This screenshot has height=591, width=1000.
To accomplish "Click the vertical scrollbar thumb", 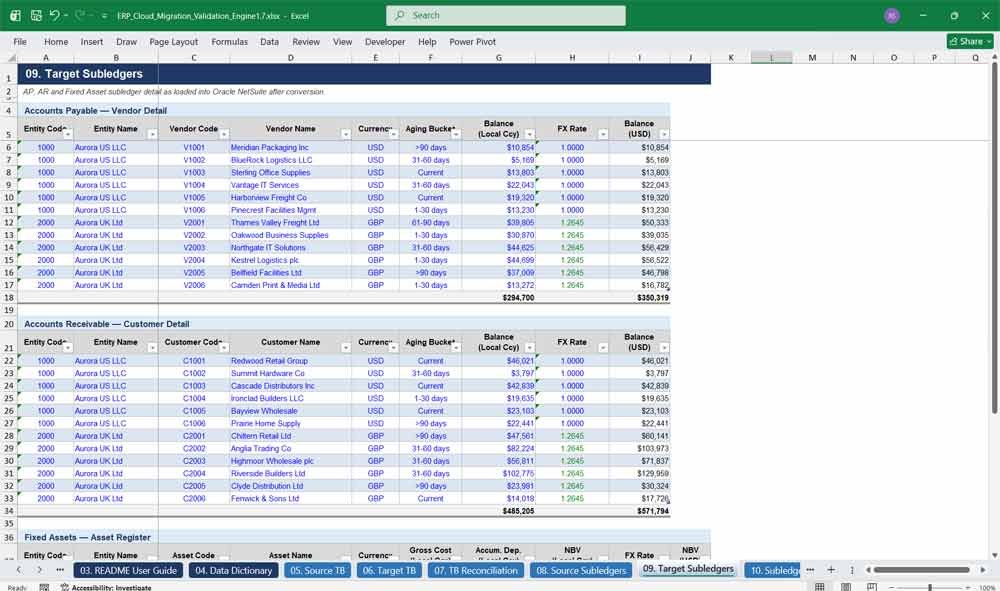I will [994, 238].
